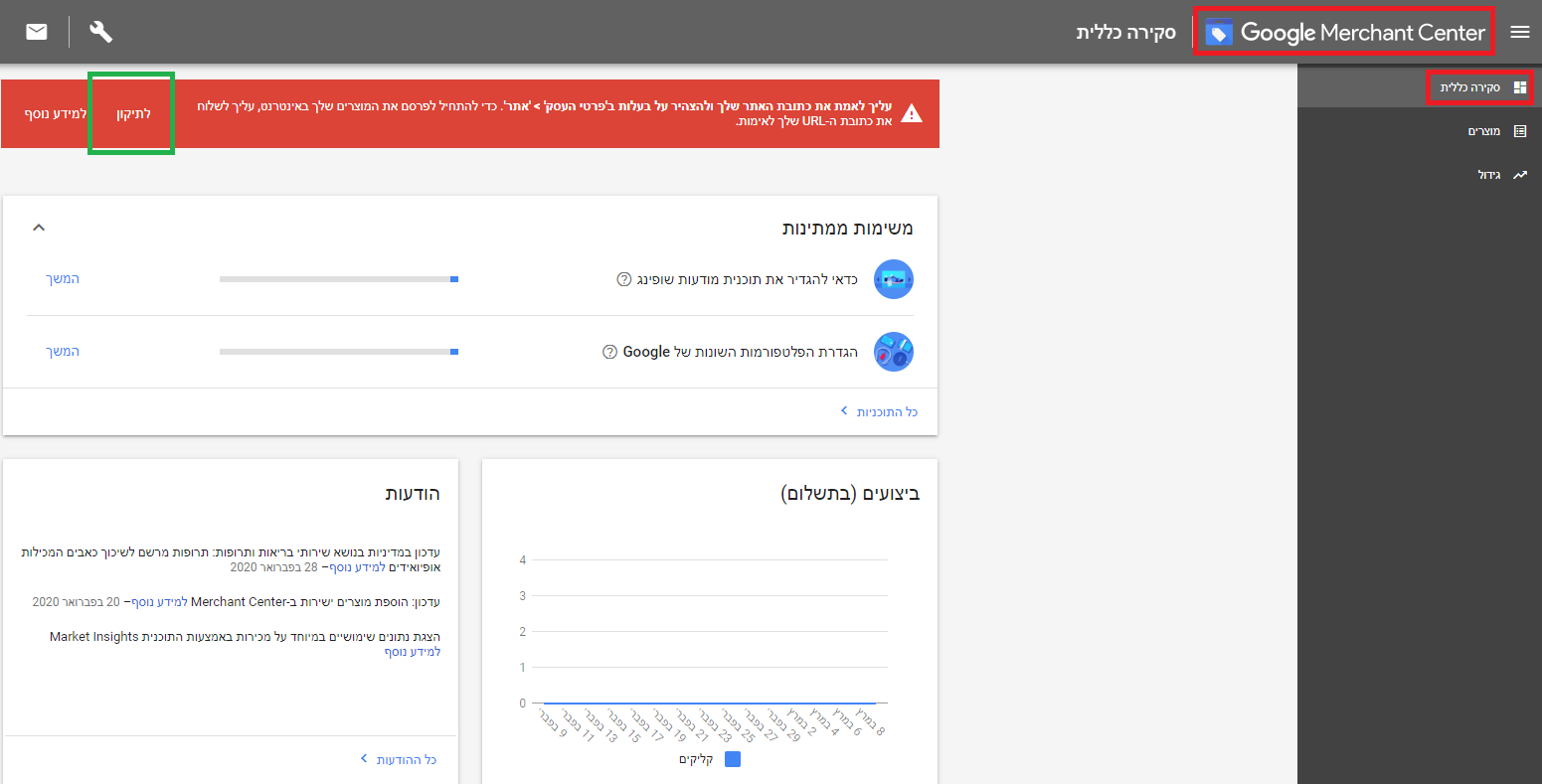Image resolution: width=1542 pixels, height=784 pixels.
Task: Click the task text כדאי להגדיר את תוכנית מודעות שופינג
Action: (748, 279)
